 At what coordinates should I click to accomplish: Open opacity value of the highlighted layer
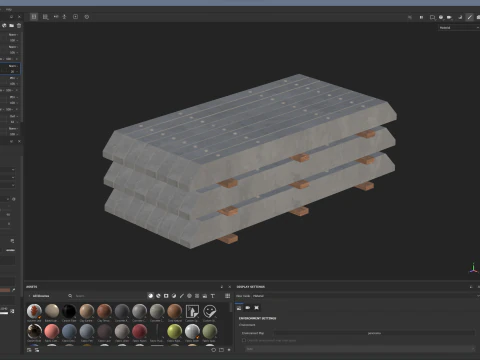[x=13, y=72]
